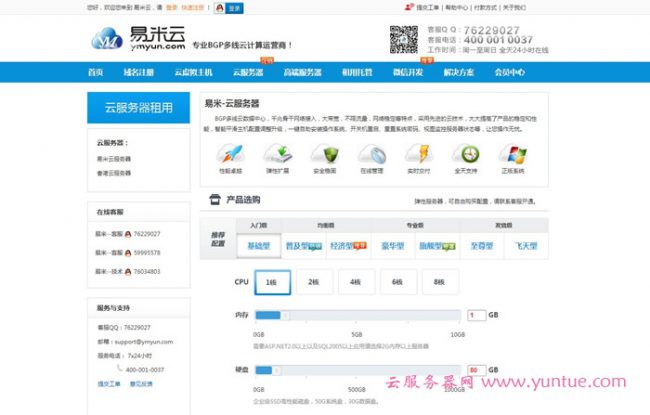
Task: Click the 安全稳固 shield cloud icon
Action: click(325, 155)
